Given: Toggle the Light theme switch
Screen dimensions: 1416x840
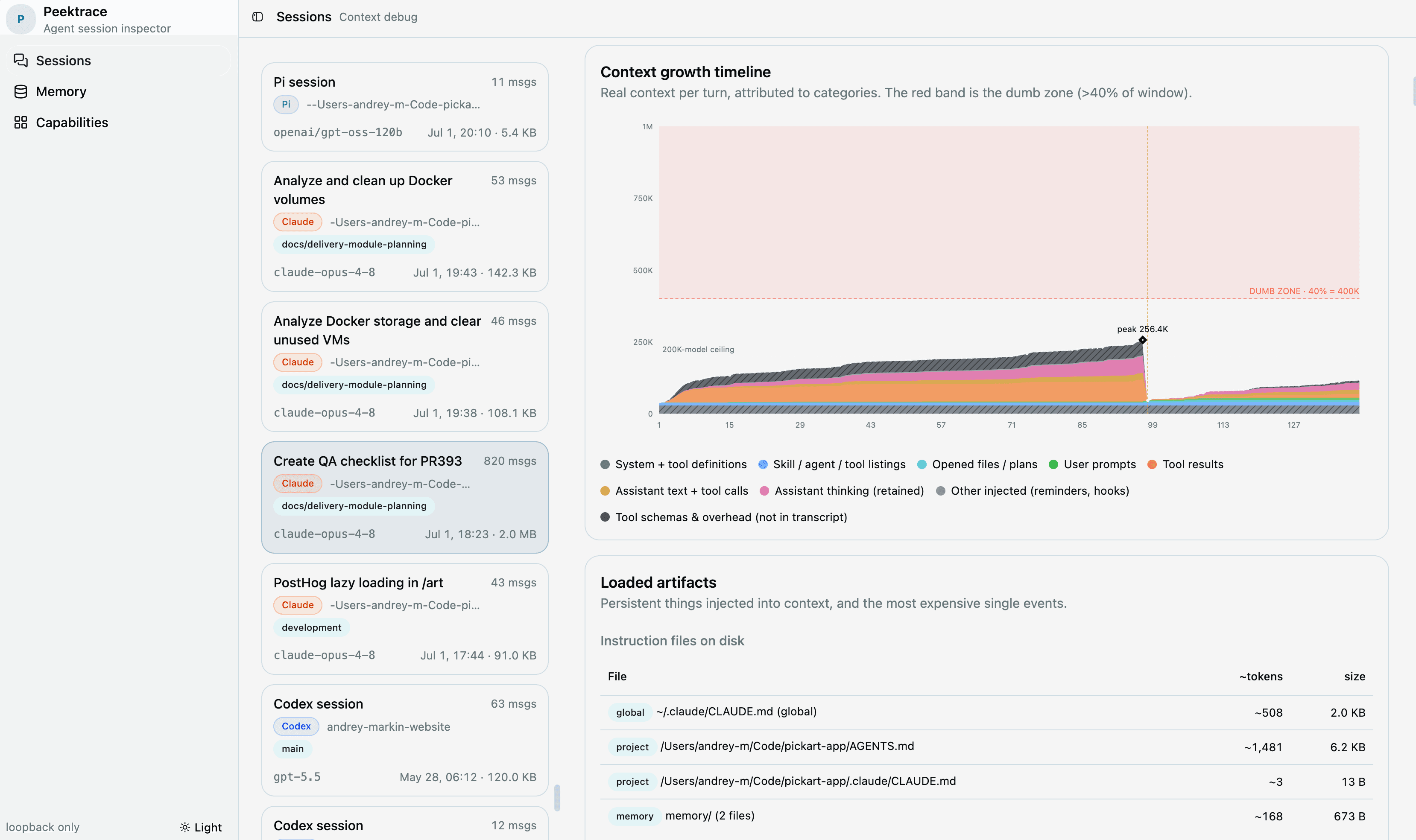Looking at the screenshot, I should 201,828.
